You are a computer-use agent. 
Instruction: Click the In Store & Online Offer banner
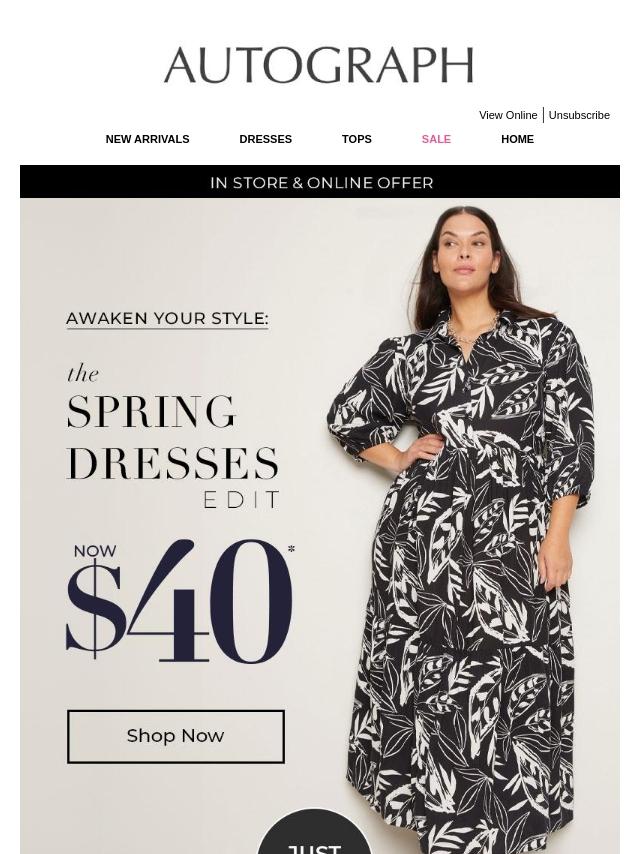tap(320, 182)
